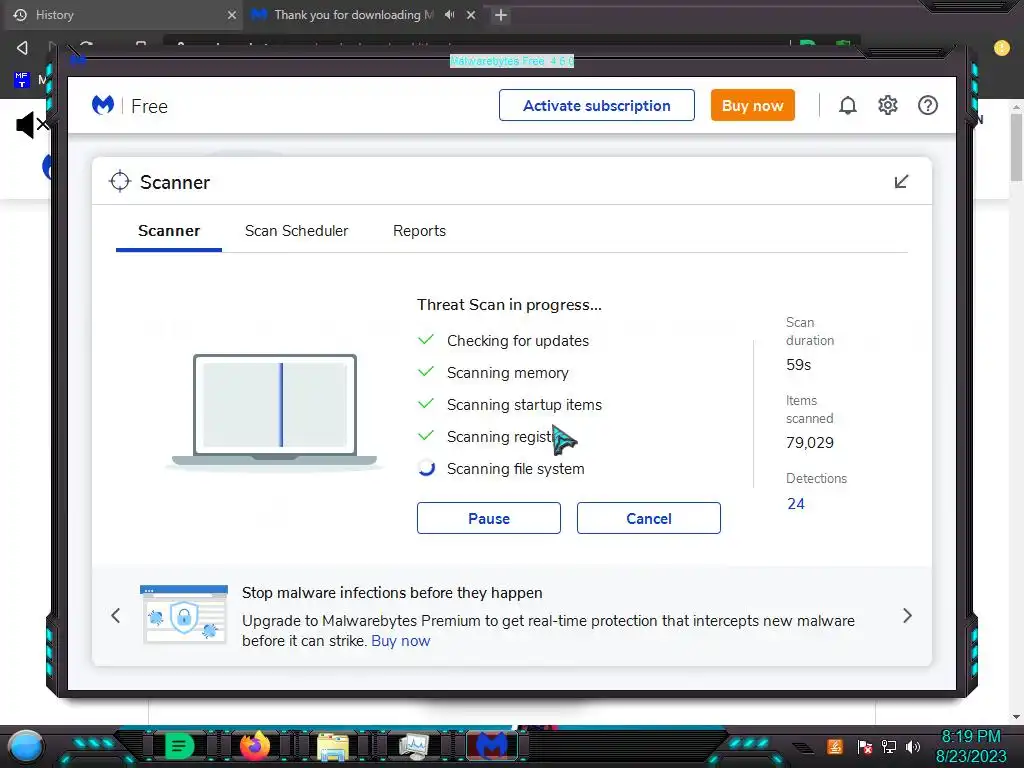Open Firefox from the taskbar
This screenshot has height=768, width=1024.
coord(255,745)
